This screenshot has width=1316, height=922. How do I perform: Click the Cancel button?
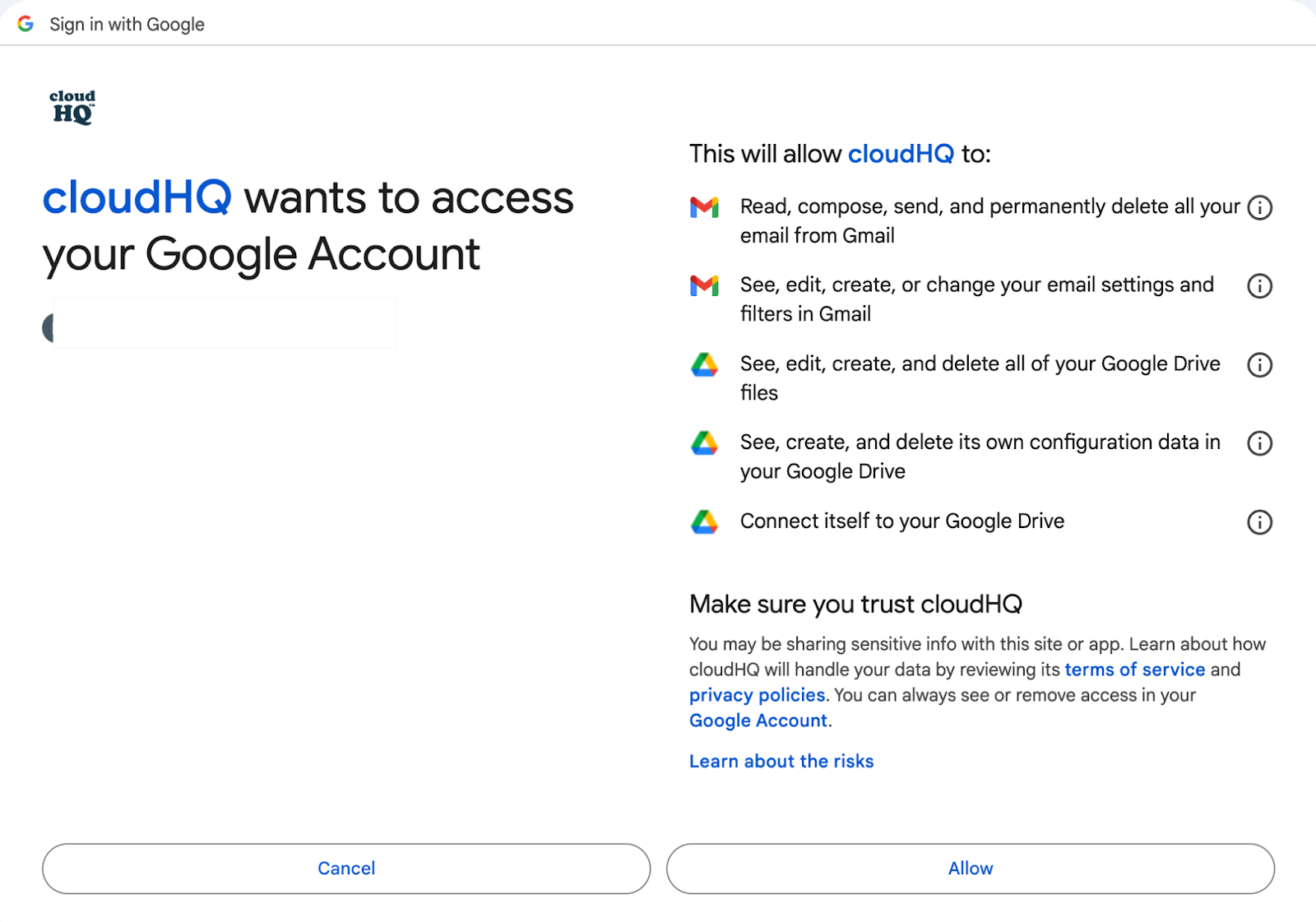click(346, 869)
